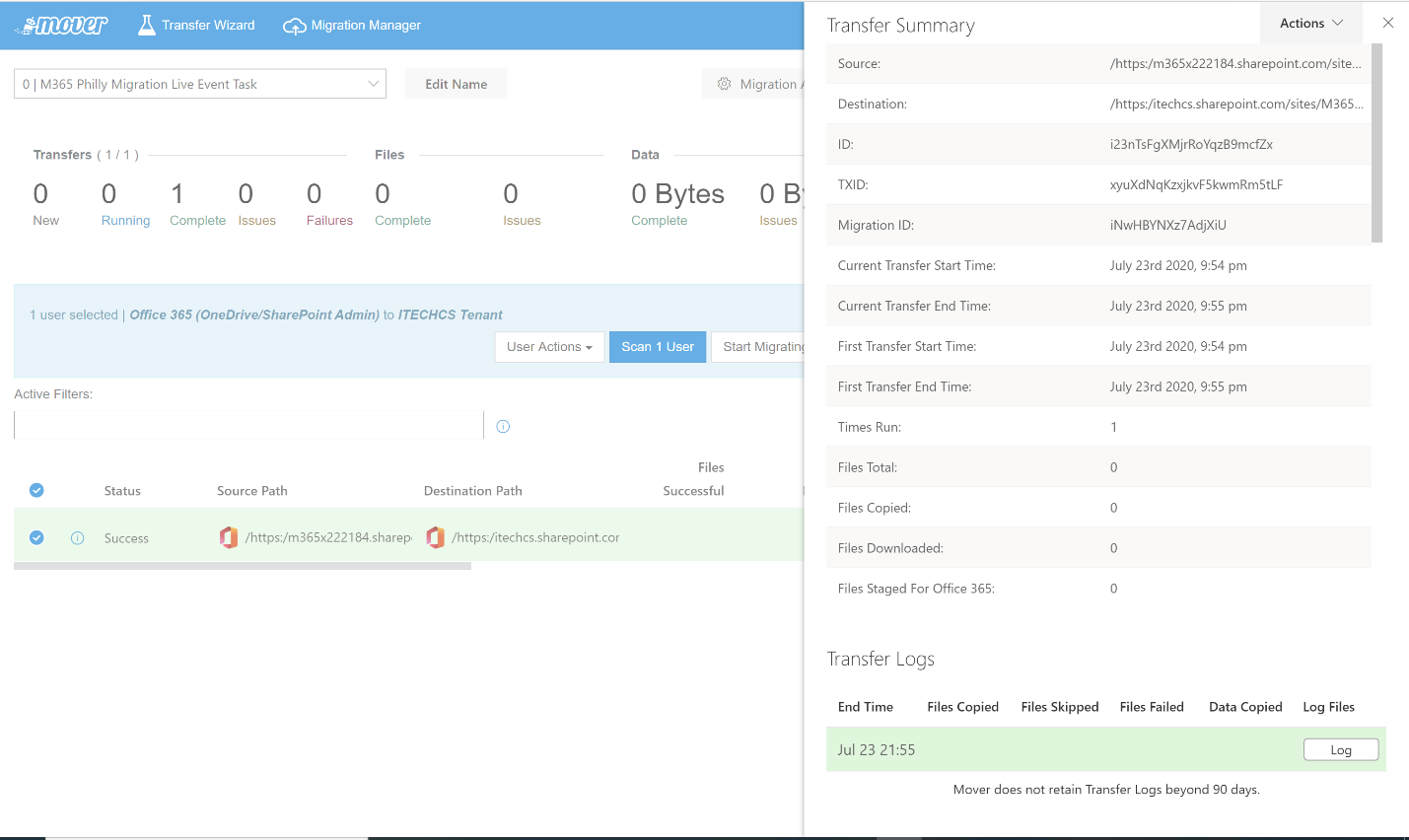The width and height of the screenshot is (1409, 840).
Task: Click the Mover logo icon
Action: pyautogui.click(x=63, y=26)
